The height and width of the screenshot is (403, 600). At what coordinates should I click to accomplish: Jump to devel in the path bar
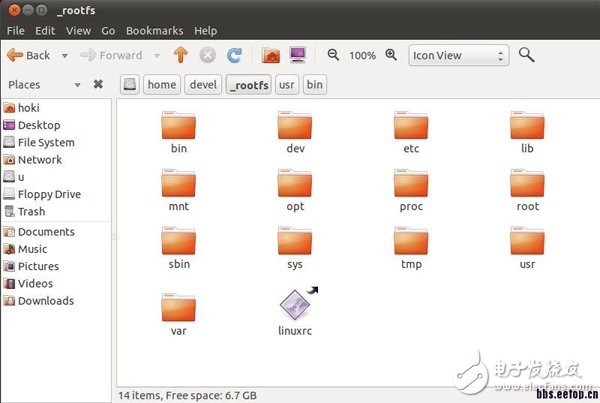203,84
